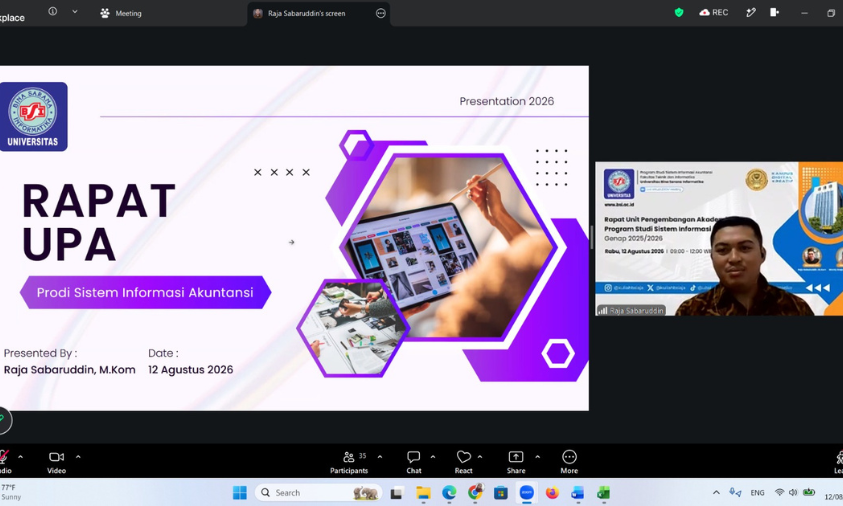
Task: Open the 77°F Sunny weather widget
Action: pyautogui.click(x=11, y=492)
